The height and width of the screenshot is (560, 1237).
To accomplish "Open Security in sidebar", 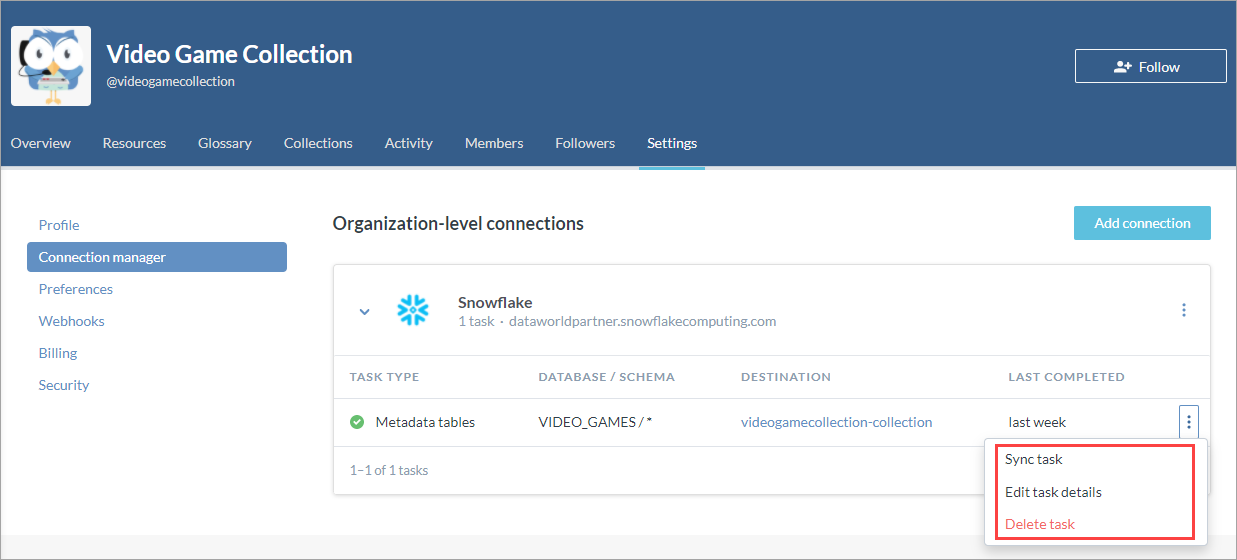I will tap(64, 385).
